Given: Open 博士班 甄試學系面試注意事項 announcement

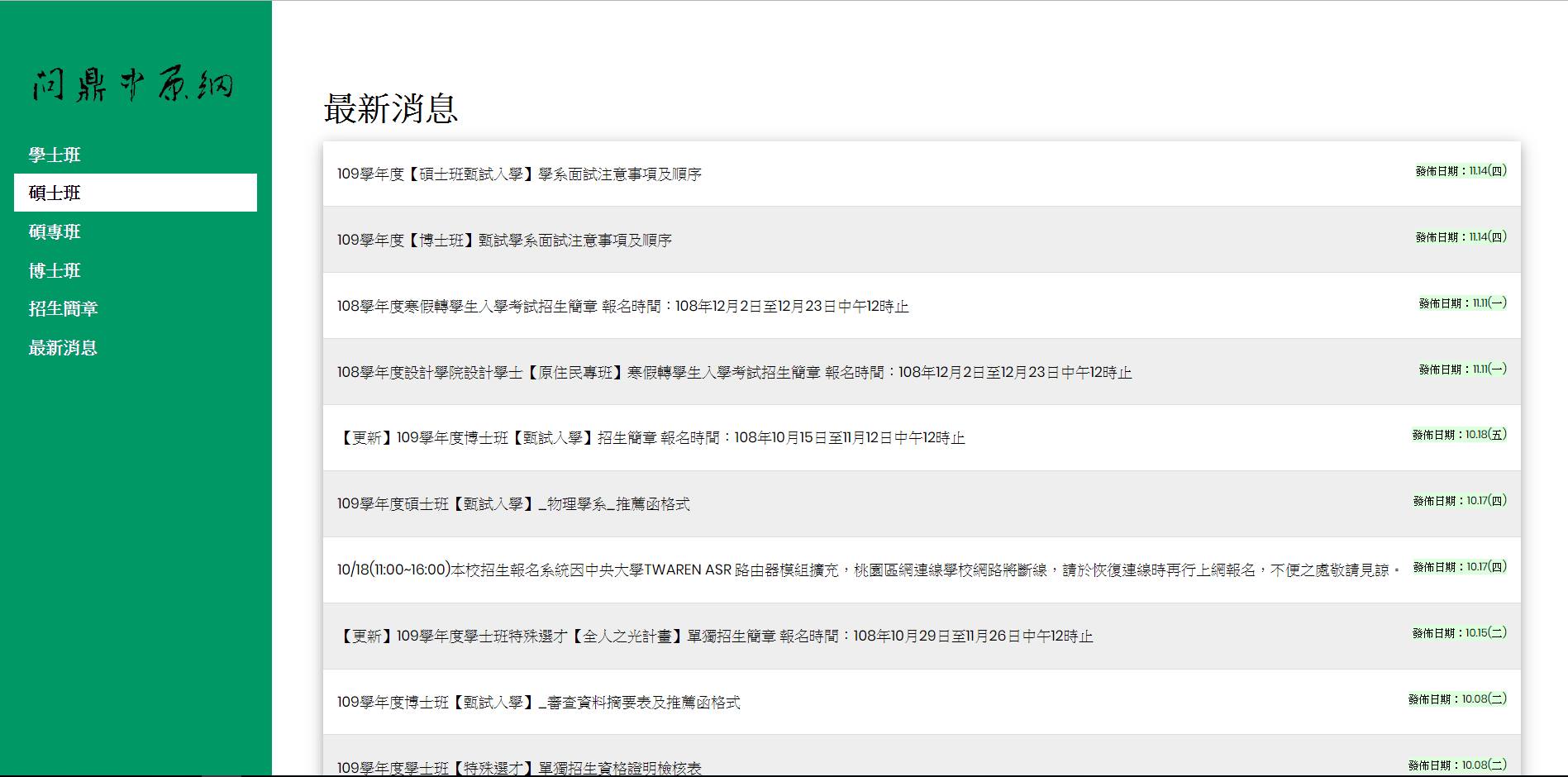Looking at the screenshot, I should click(x=504, y=241).
